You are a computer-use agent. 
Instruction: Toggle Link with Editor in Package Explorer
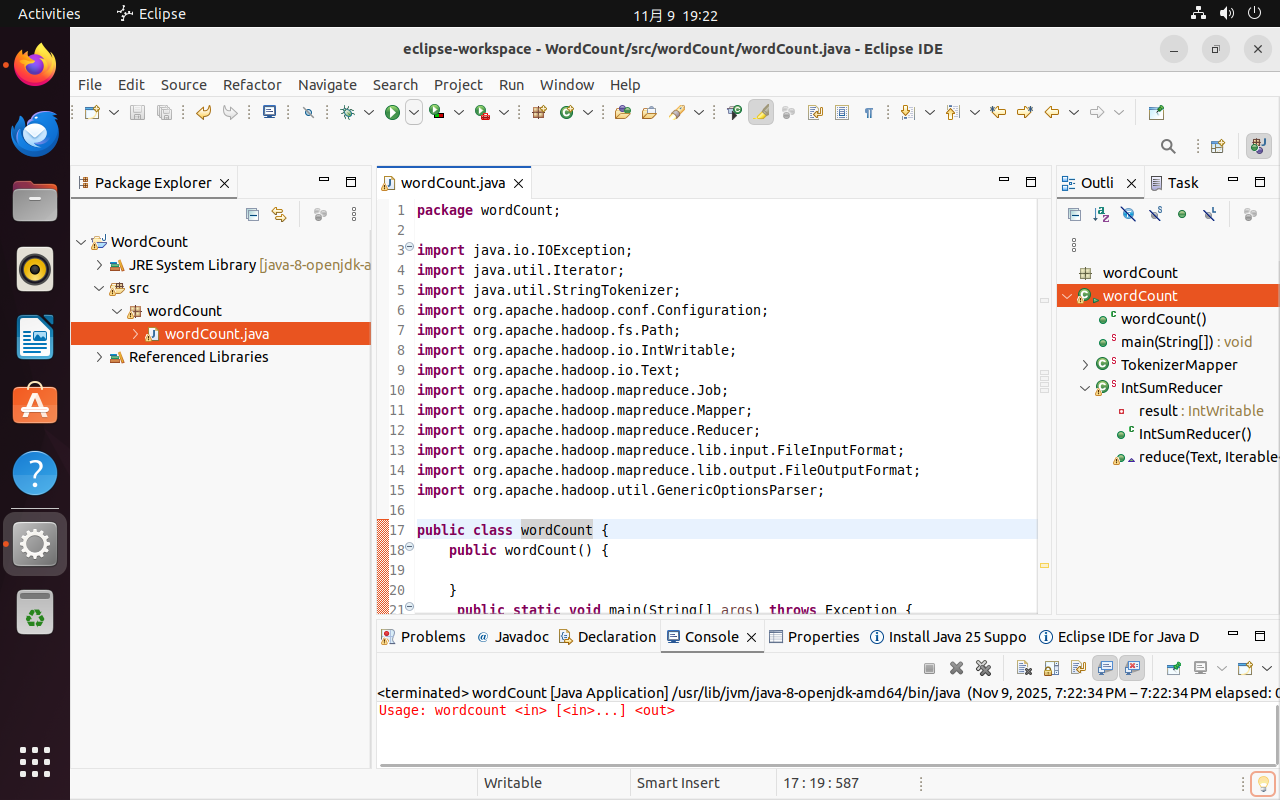[279, 214]
